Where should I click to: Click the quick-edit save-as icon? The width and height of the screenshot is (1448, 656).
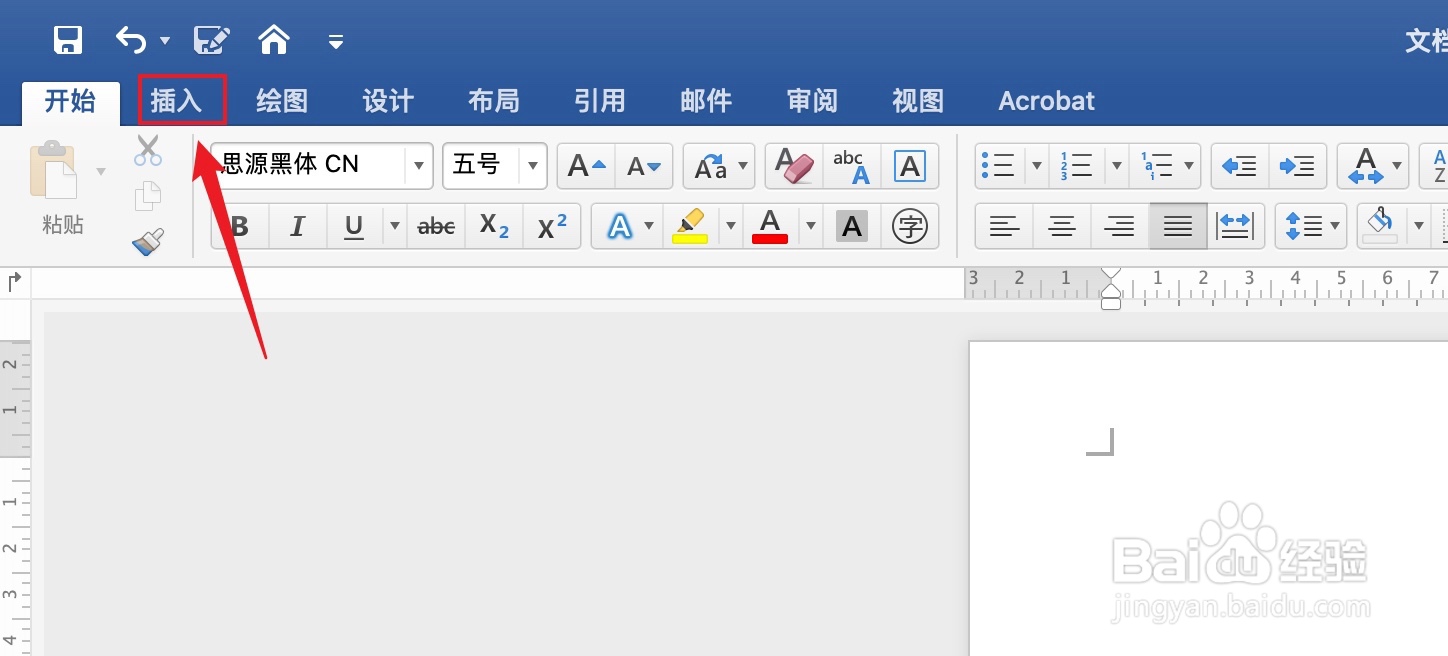coord(212,40)
